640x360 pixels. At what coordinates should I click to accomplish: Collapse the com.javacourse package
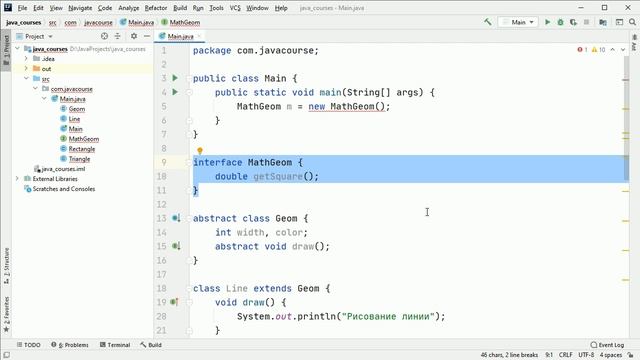pos(35,89)
